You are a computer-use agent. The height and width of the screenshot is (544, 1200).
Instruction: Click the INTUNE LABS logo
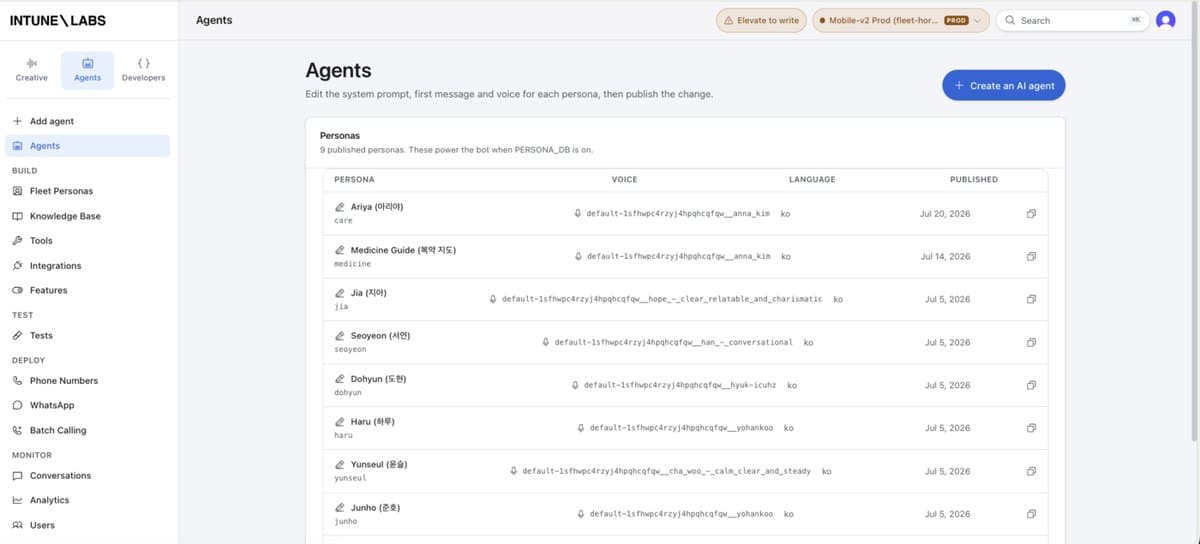click(57, 20)
